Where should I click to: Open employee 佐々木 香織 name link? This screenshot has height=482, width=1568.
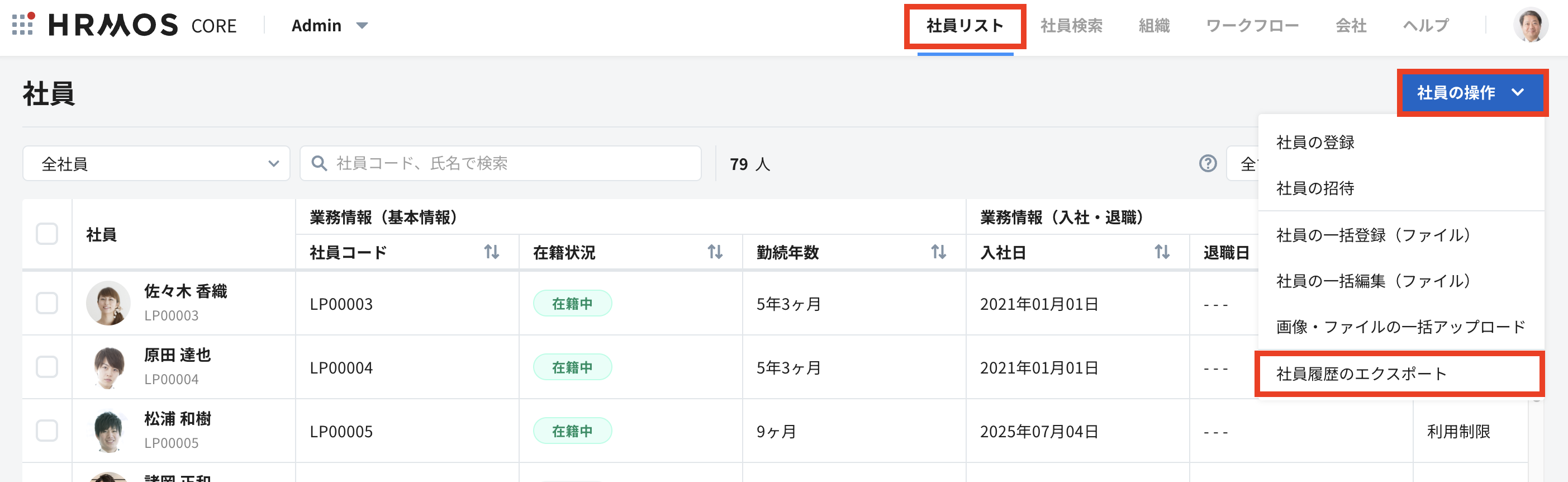click(185, 291)
